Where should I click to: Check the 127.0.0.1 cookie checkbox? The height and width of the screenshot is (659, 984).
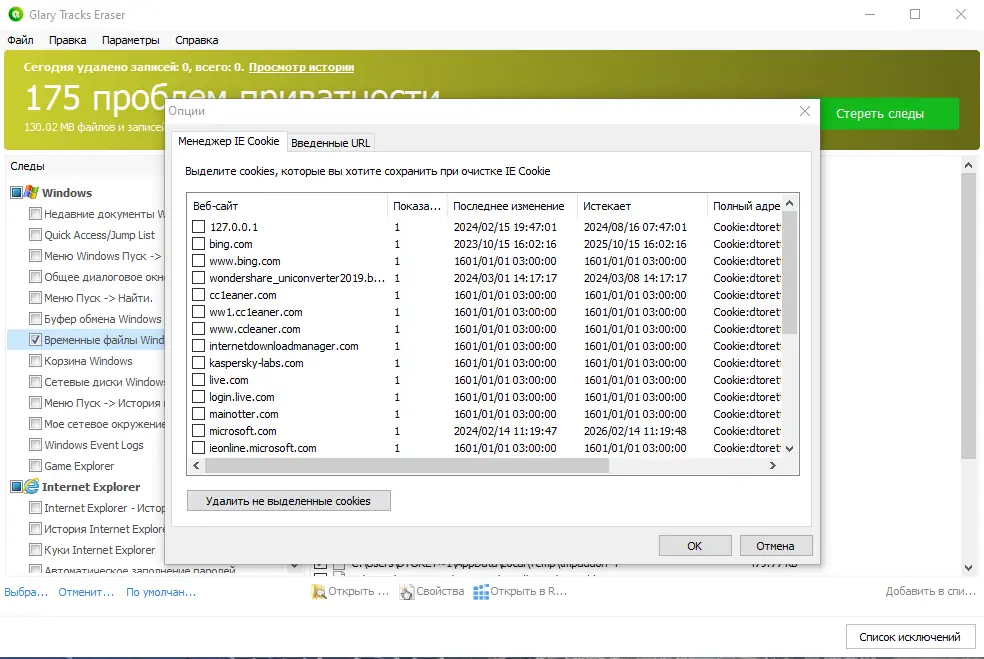(198, 227)
